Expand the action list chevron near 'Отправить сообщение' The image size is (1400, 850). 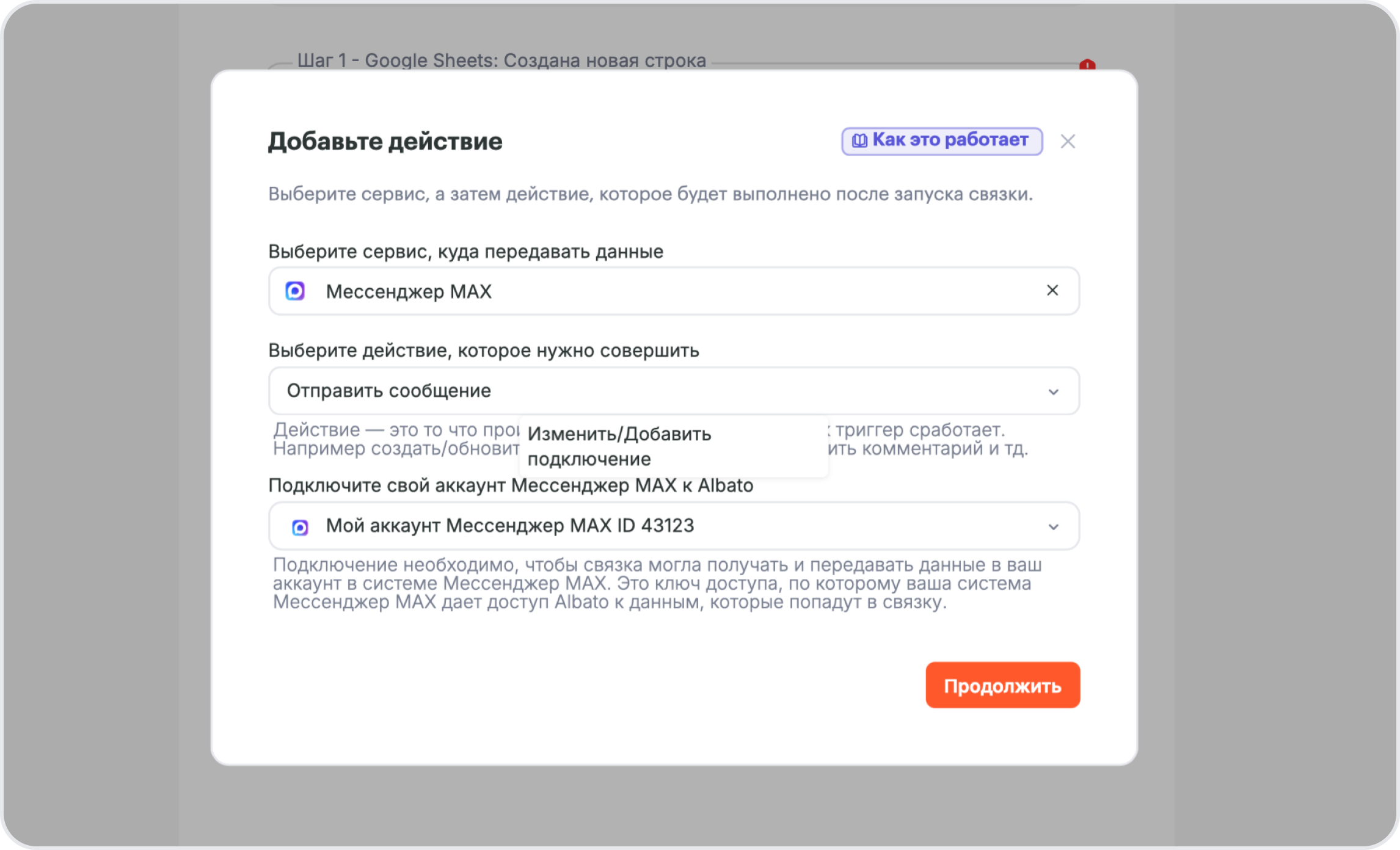click(x=1053, y=392)
